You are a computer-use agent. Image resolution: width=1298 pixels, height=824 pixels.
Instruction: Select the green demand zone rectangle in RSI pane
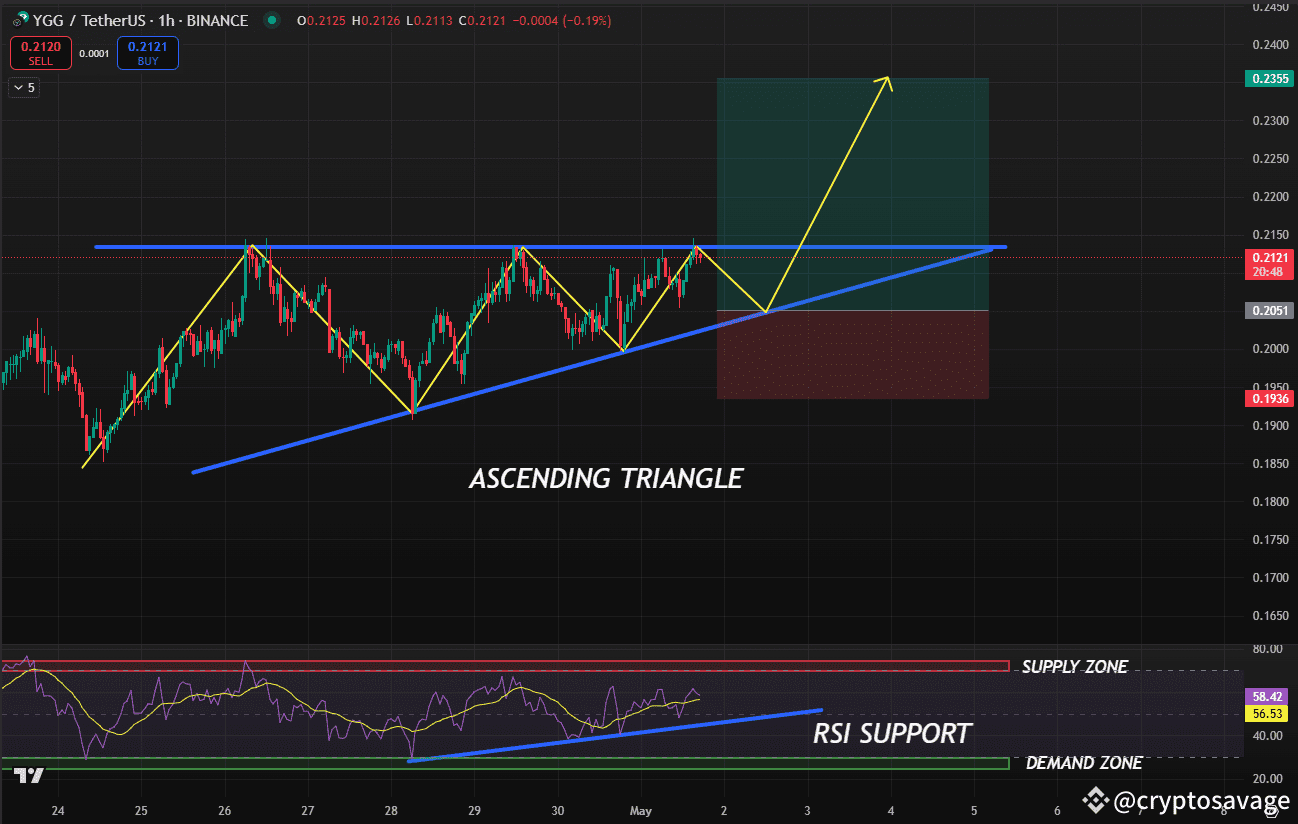[x=505, y=764]
